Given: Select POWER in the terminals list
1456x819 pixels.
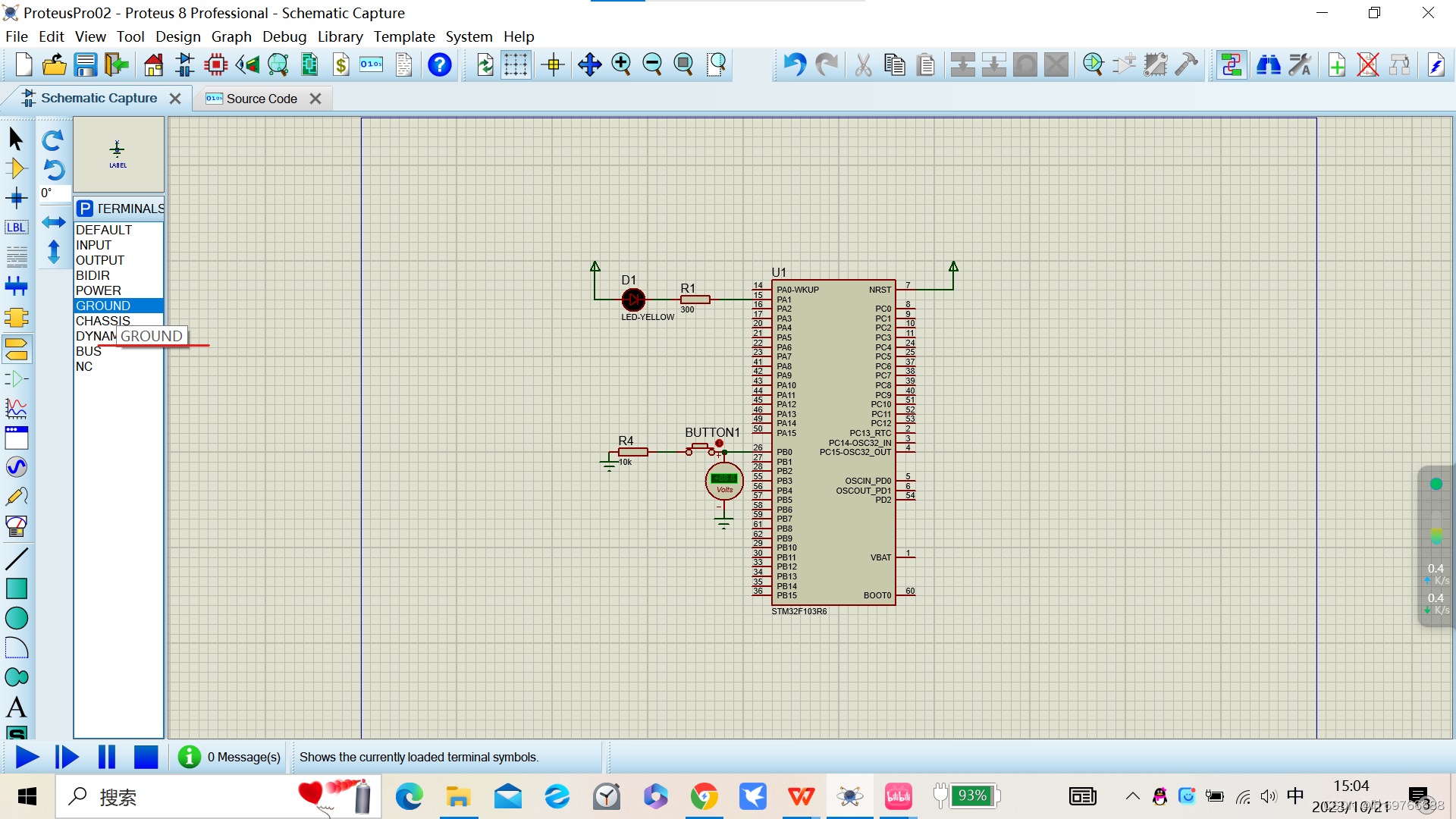Looking at the screenshot, I should pyautogui.click(x=98, y=290).
